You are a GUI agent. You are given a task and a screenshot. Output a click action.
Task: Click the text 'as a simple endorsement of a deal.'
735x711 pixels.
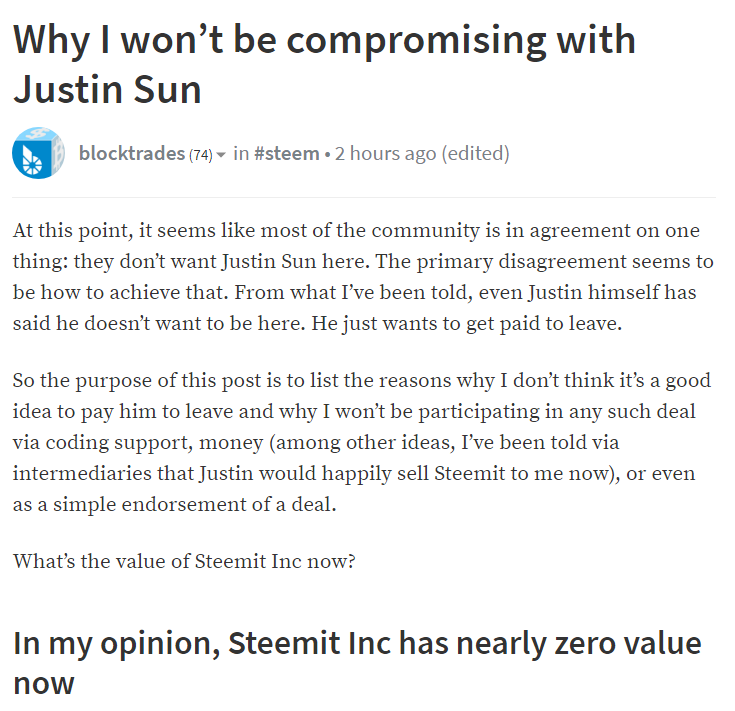pyautogui.click(x=174, y=504)
